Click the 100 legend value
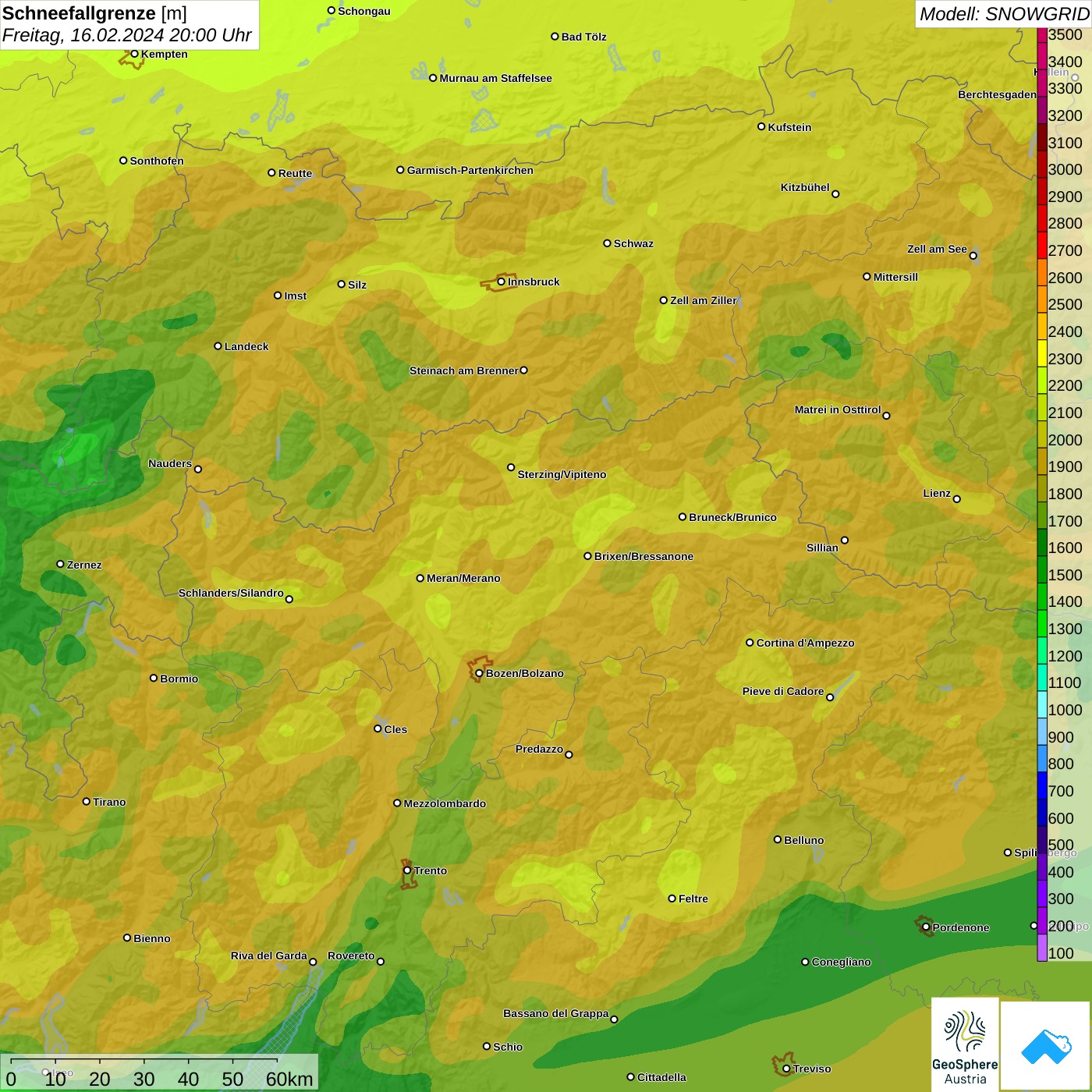This screenshot has width=1092, height=1092. click(x=1062, y=953)
